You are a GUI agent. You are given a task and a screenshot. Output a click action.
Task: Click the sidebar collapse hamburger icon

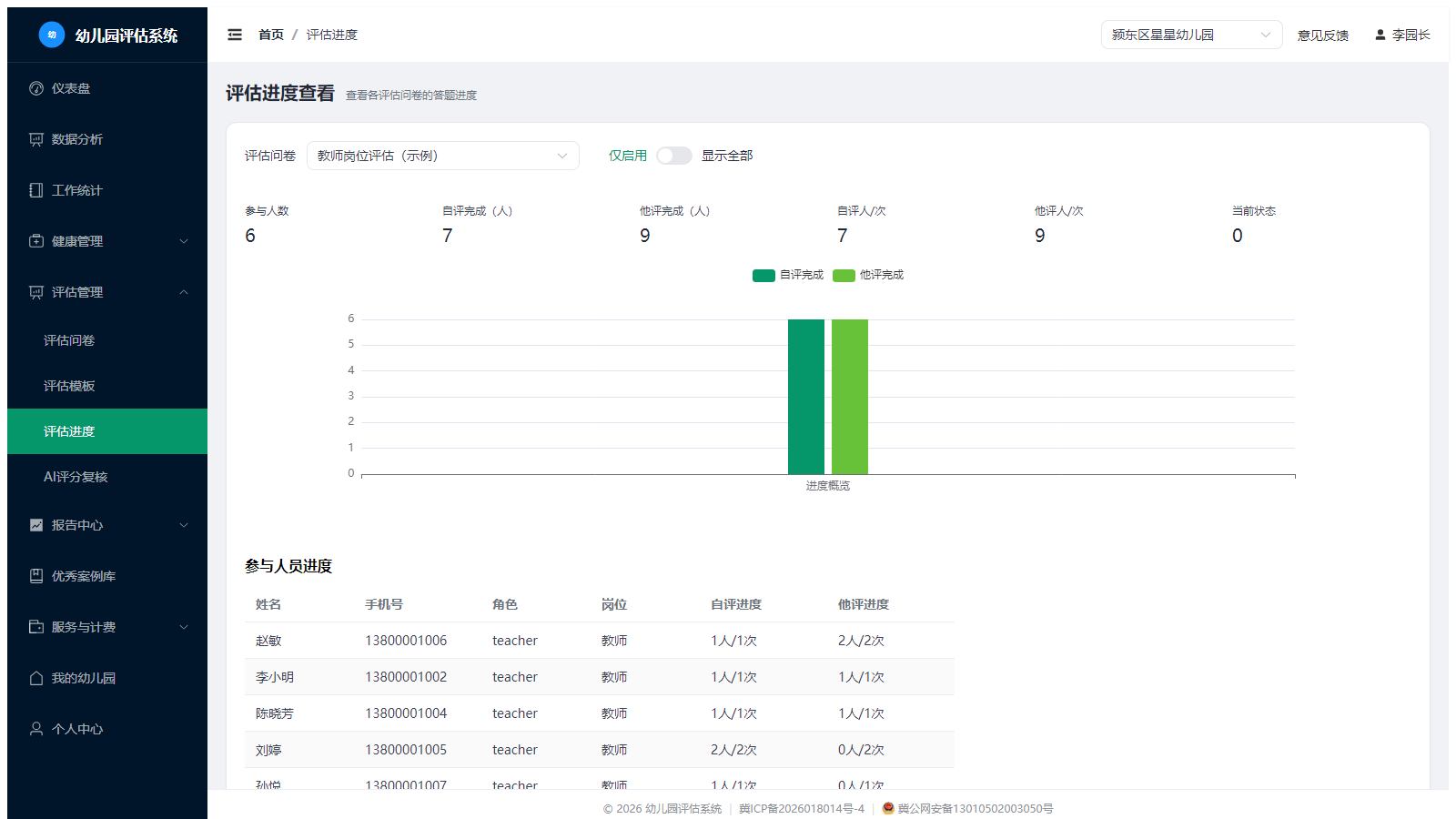coord(235,35)
